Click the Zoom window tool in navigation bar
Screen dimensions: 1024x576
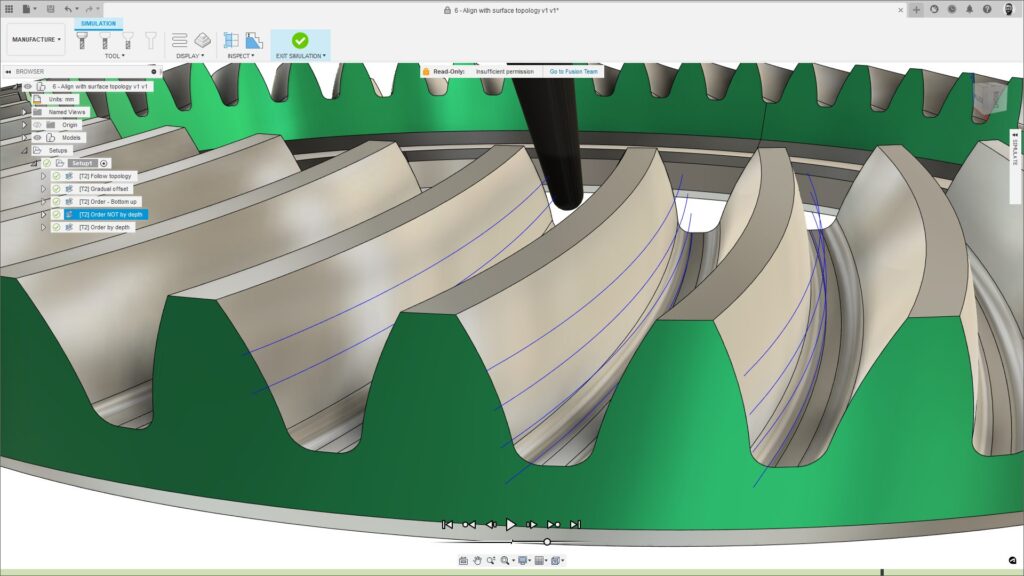click(x=491, y=560)
